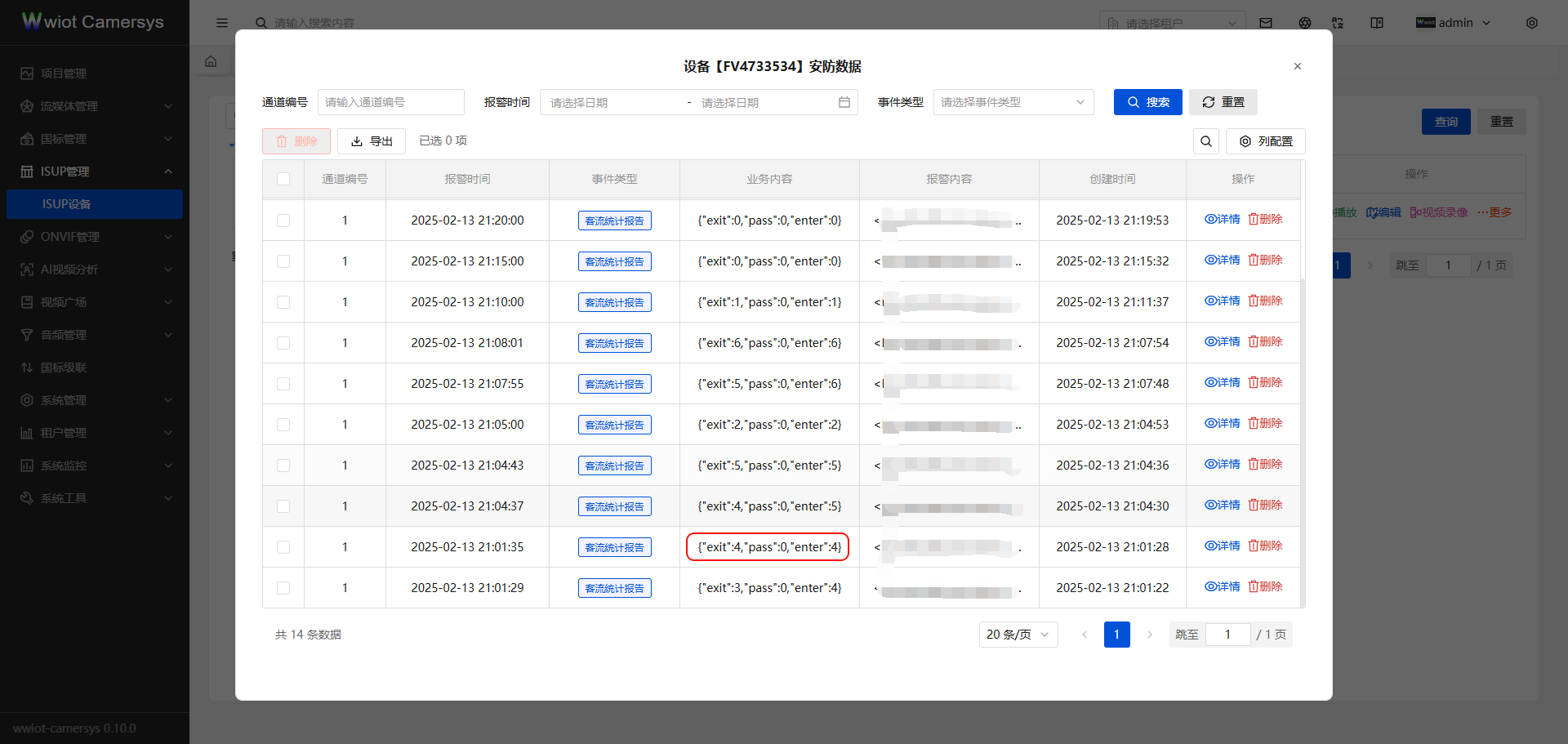This screenshot has height=744, width=1568.
Task: View 详情 for the 21:01:29 alarm row
Action: click(1222, 586)
